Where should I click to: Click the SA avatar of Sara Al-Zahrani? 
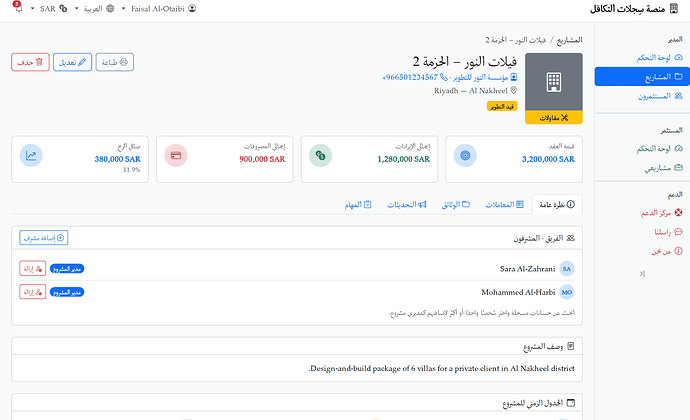(567, 269)
